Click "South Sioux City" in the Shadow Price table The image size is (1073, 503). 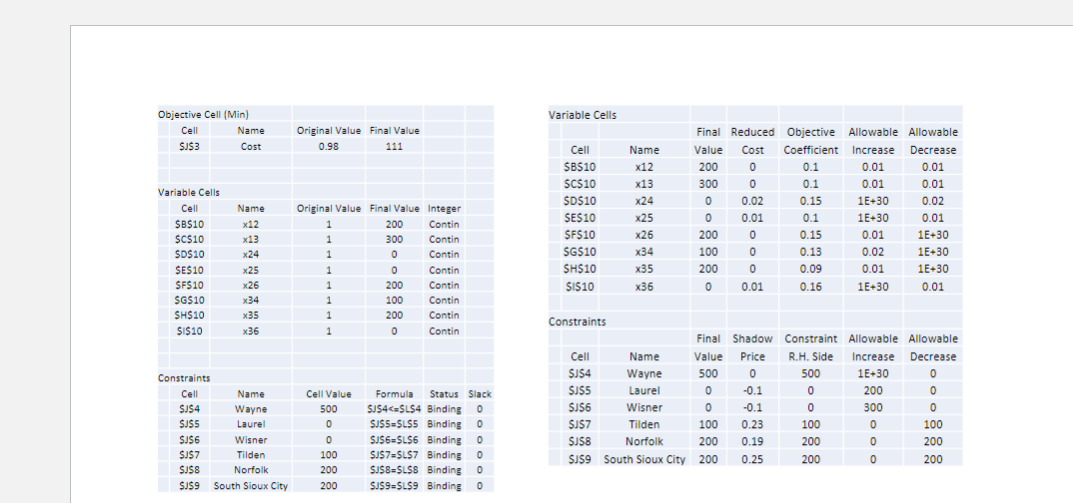644,459
